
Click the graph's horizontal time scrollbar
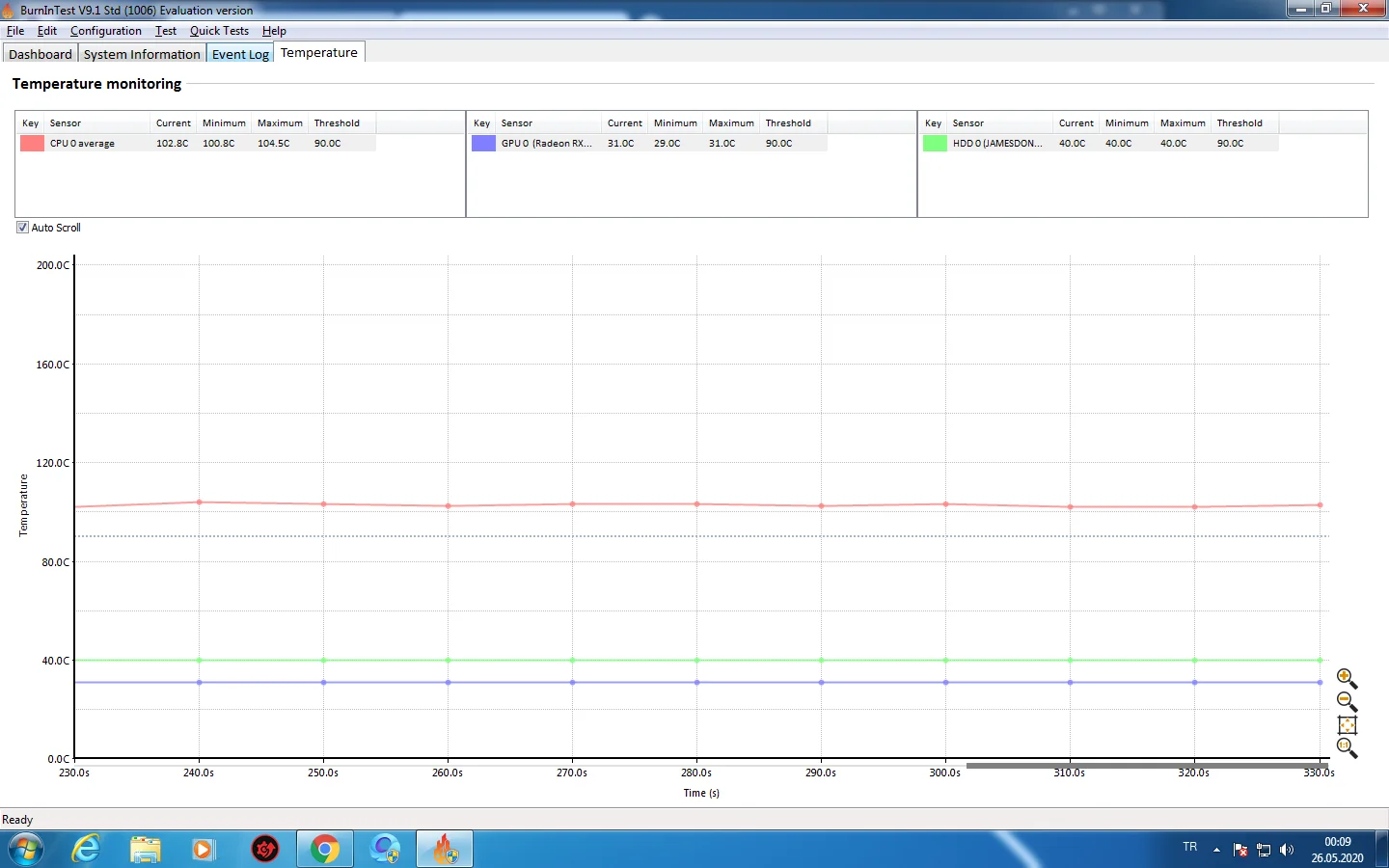point(1146,766)
